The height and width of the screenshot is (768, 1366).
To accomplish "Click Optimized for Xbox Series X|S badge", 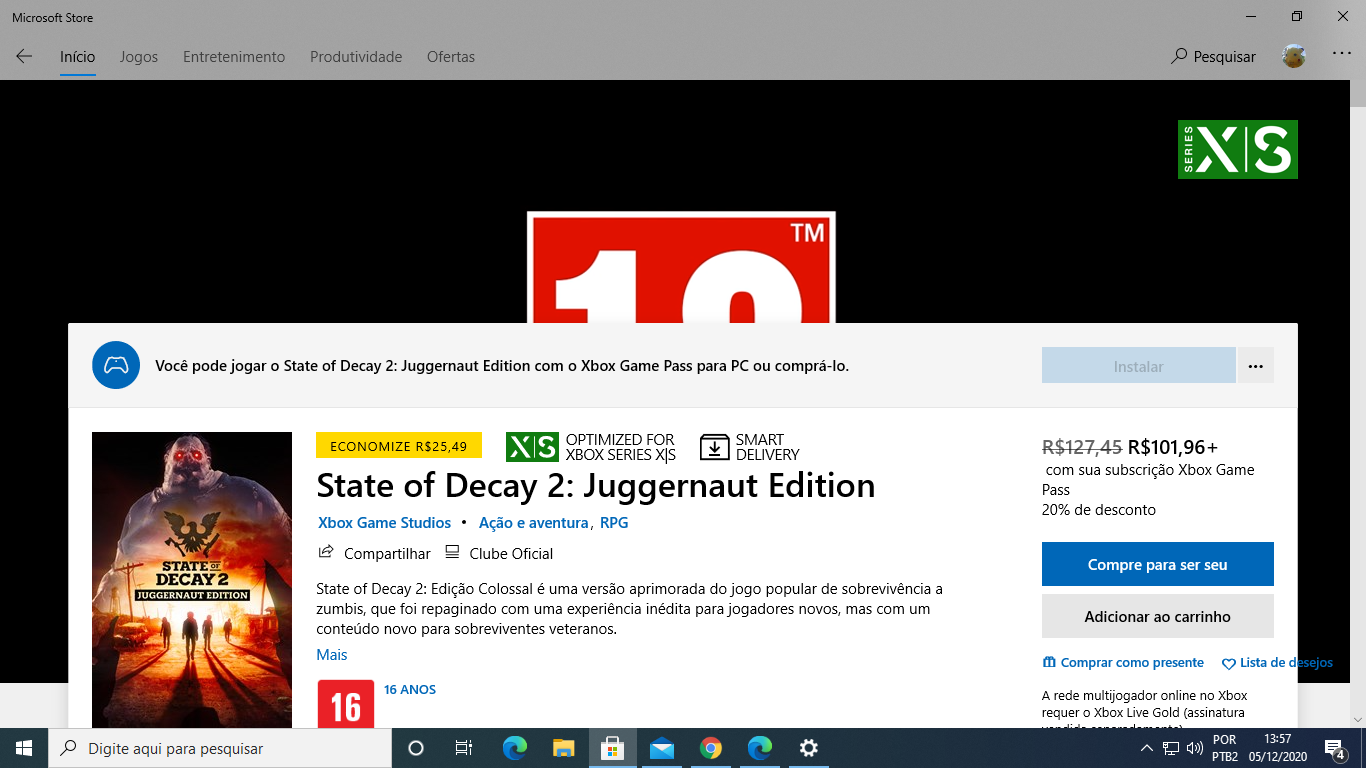I will pyautogui.click(x=591, y=447).
